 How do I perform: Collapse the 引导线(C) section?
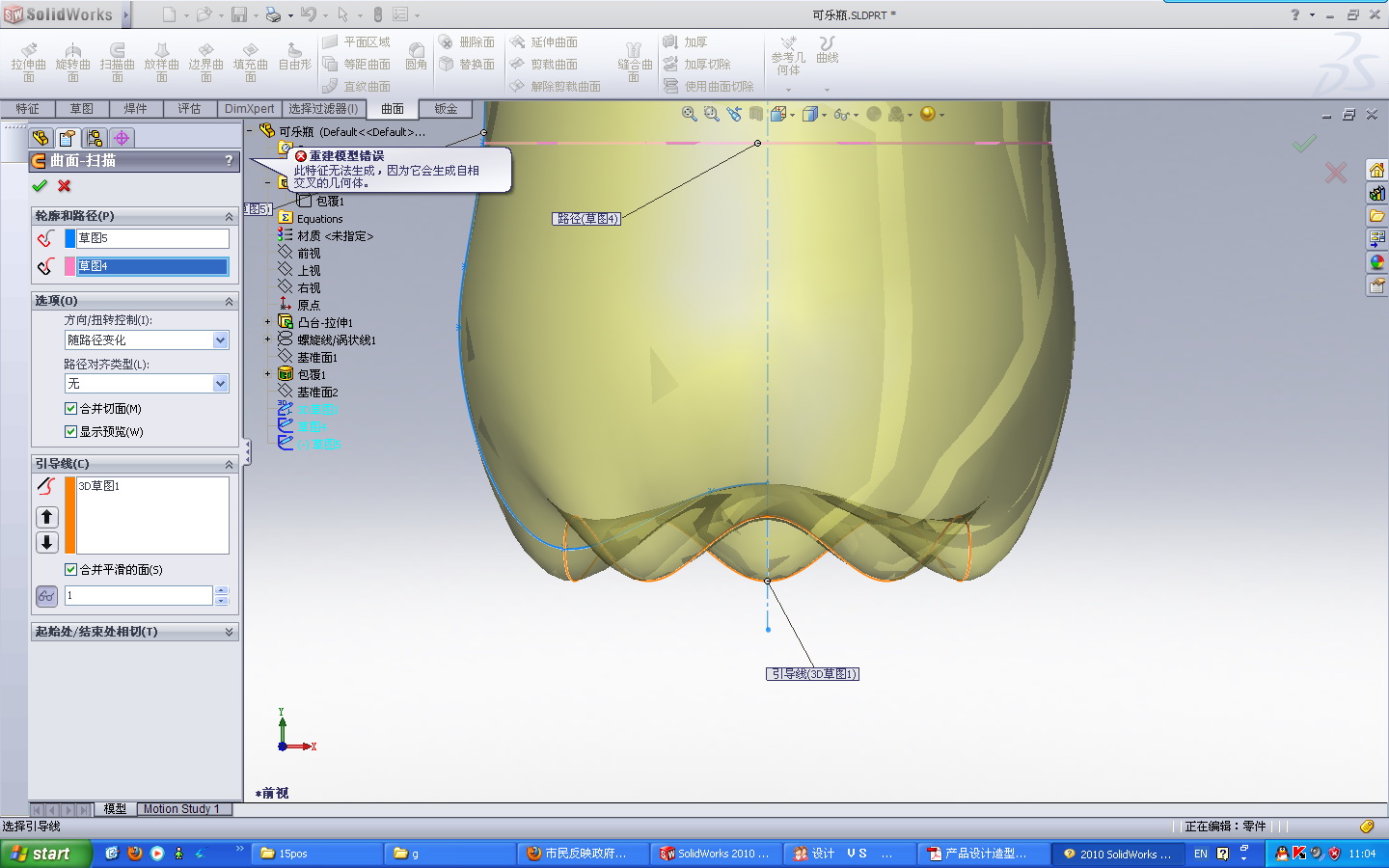tap(229, 464)
